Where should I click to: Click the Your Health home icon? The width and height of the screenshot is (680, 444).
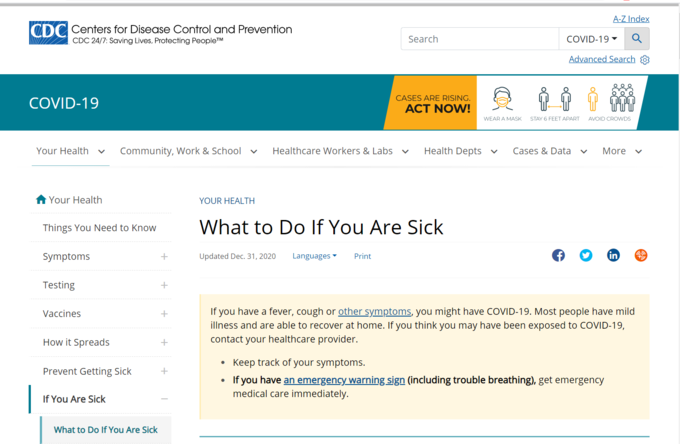coord(41,199)
